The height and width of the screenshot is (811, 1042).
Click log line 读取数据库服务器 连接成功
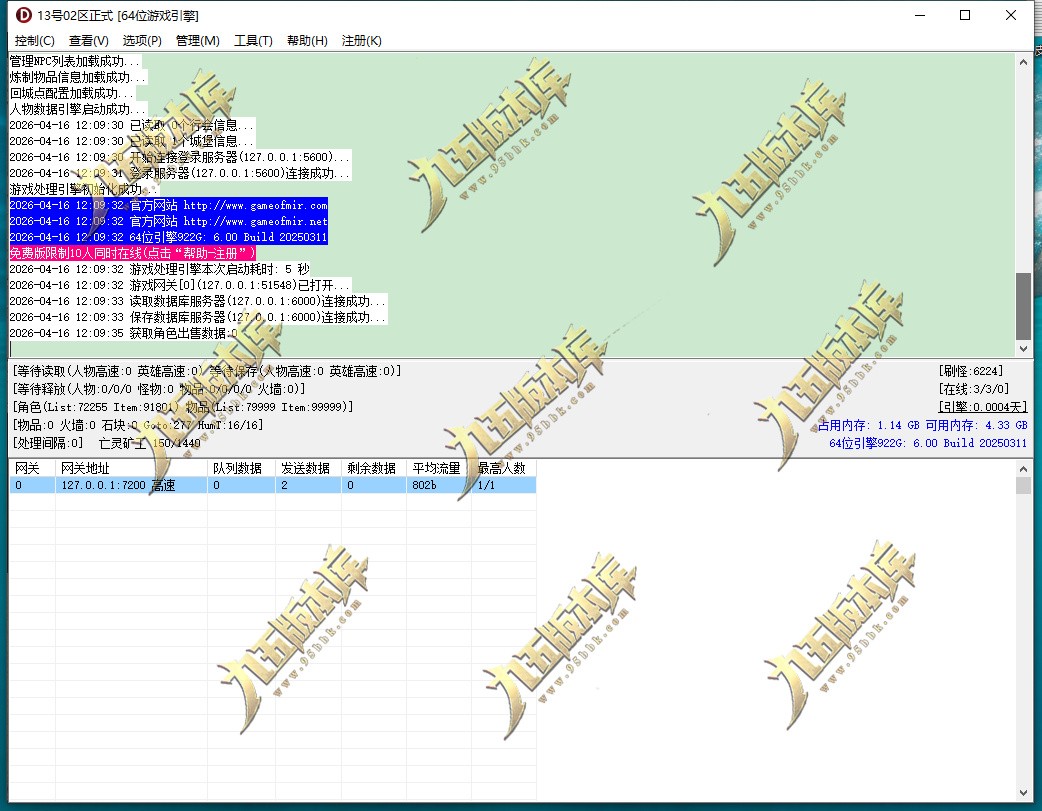(198, 301)
